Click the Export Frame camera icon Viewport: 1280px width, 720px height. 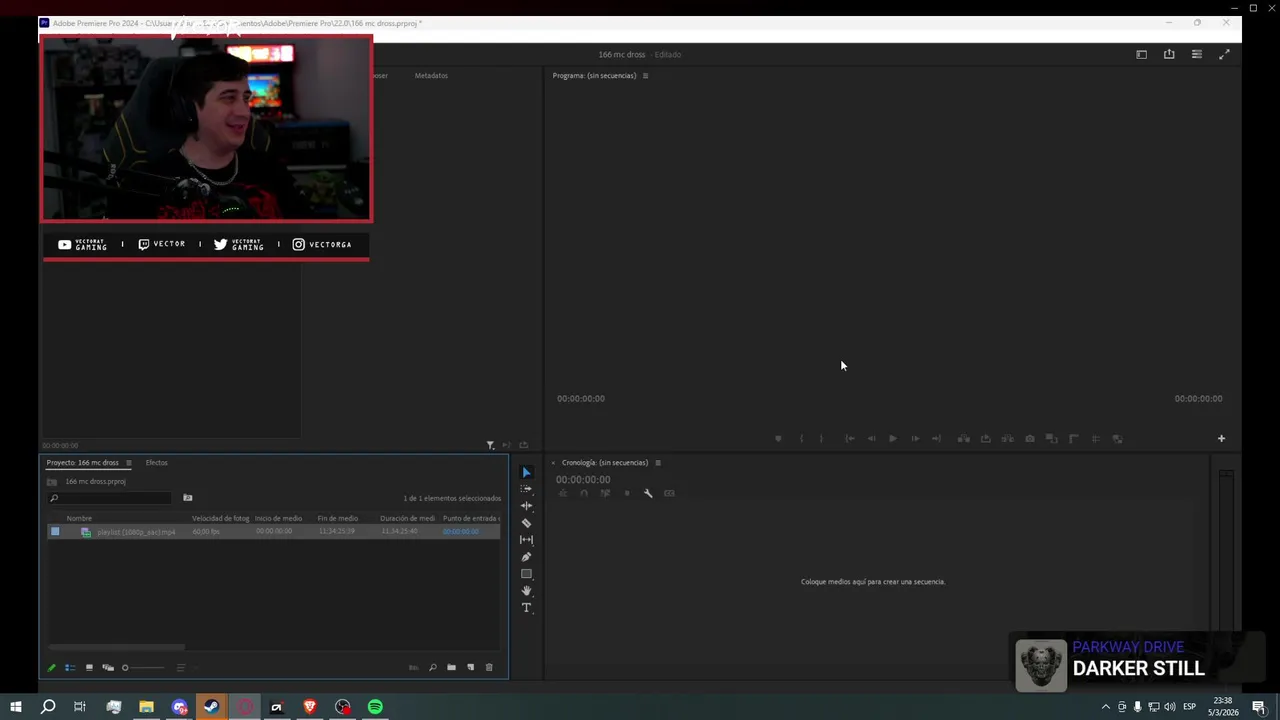(x=1030, y=439)
